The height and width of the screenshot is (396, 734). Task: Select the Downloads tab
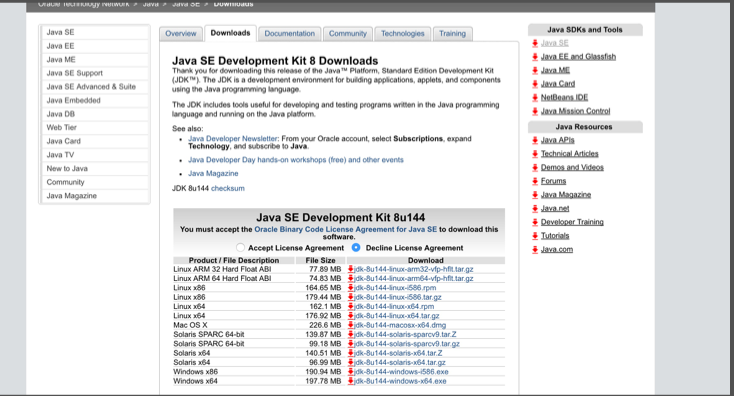click(230, 33)
